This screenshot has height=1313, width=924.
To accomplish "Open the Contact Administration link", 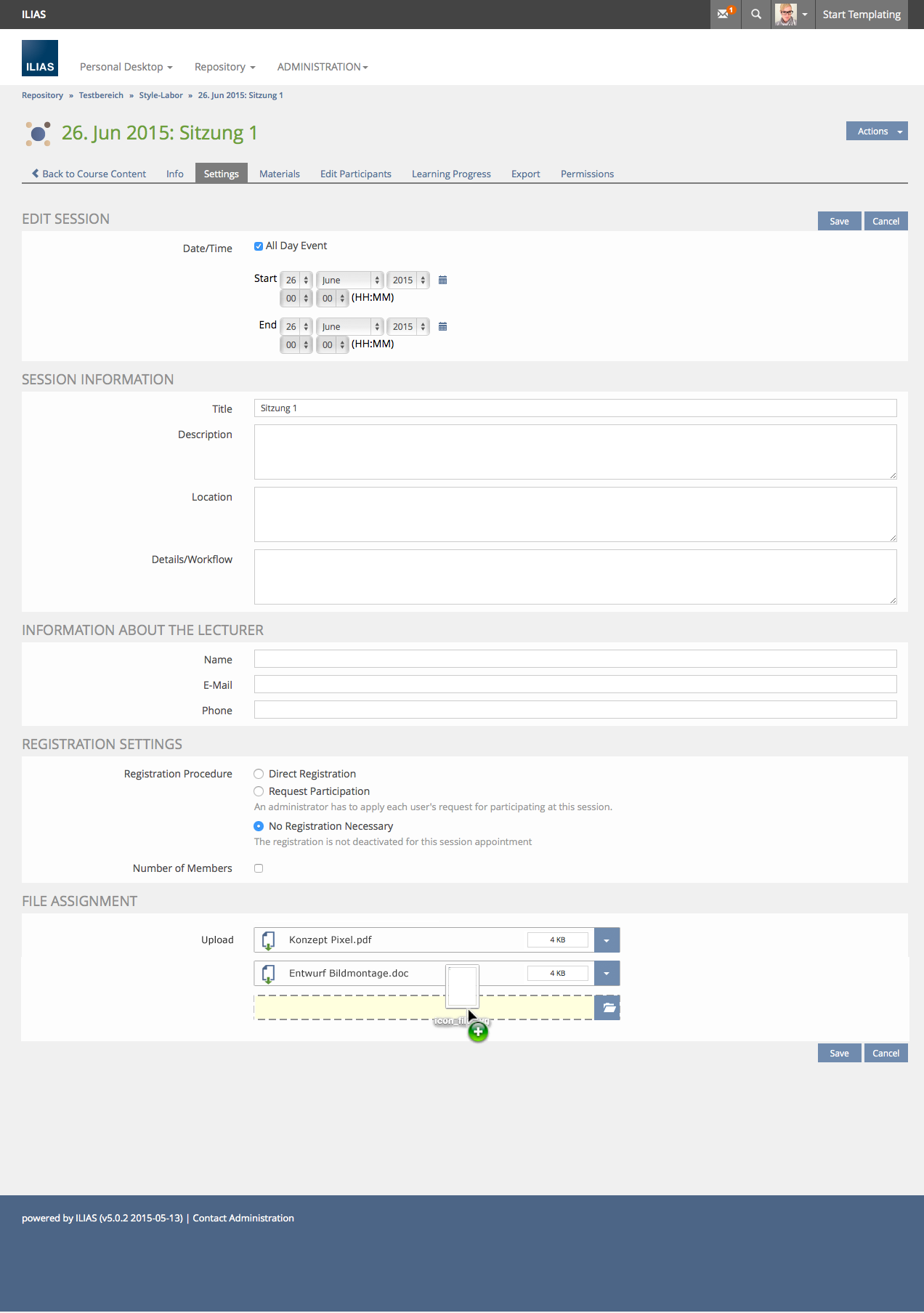I will pyautogui.click(x=243, y=1218).
